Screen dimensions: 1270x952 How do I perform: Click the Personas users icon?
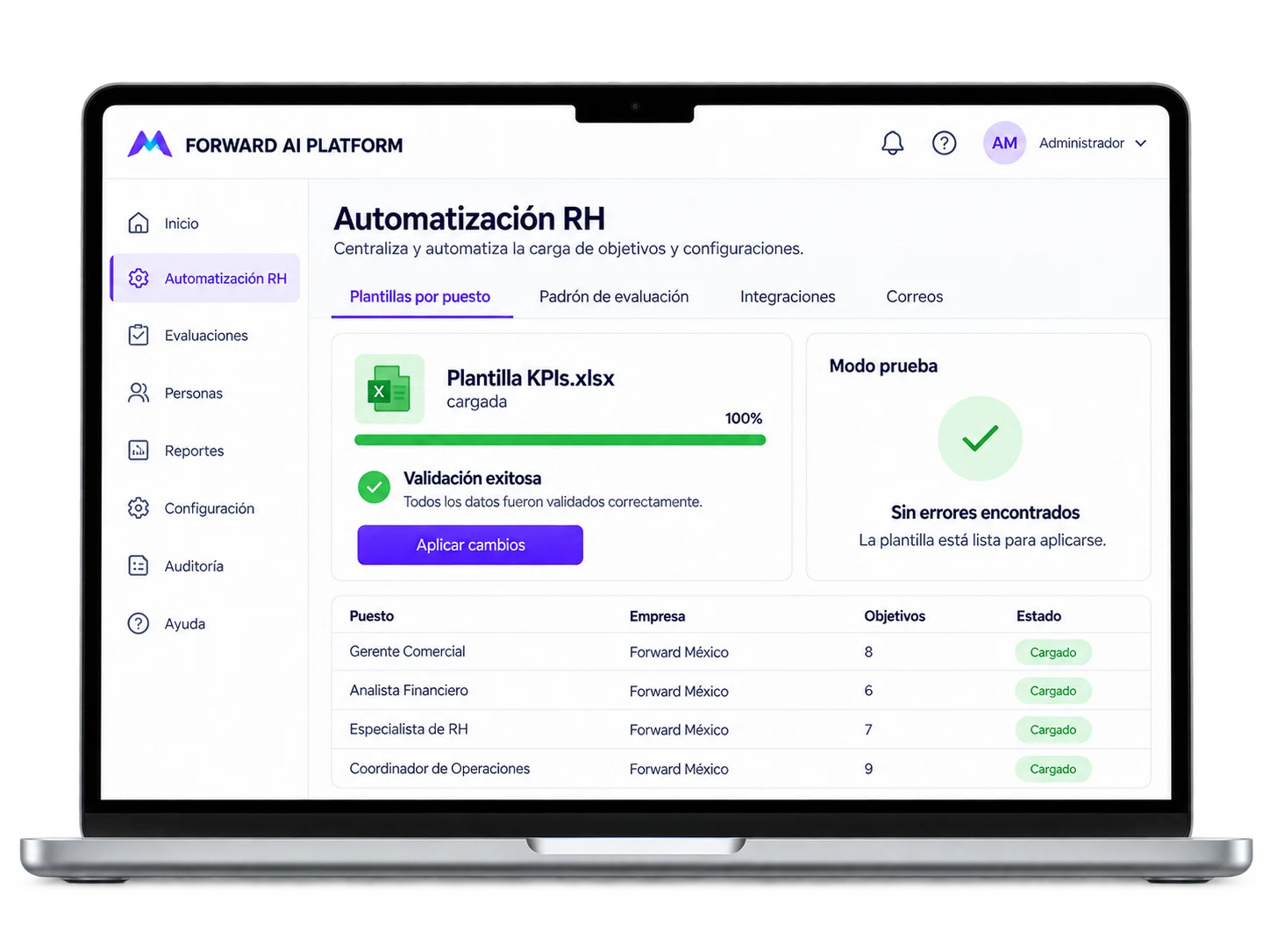139,393
